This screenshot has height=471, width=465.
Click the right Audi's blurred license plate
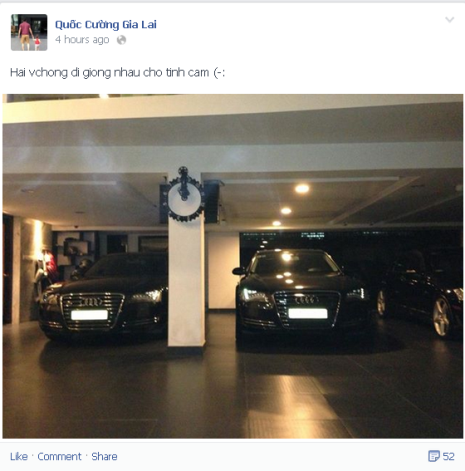[x=308, y=313]
